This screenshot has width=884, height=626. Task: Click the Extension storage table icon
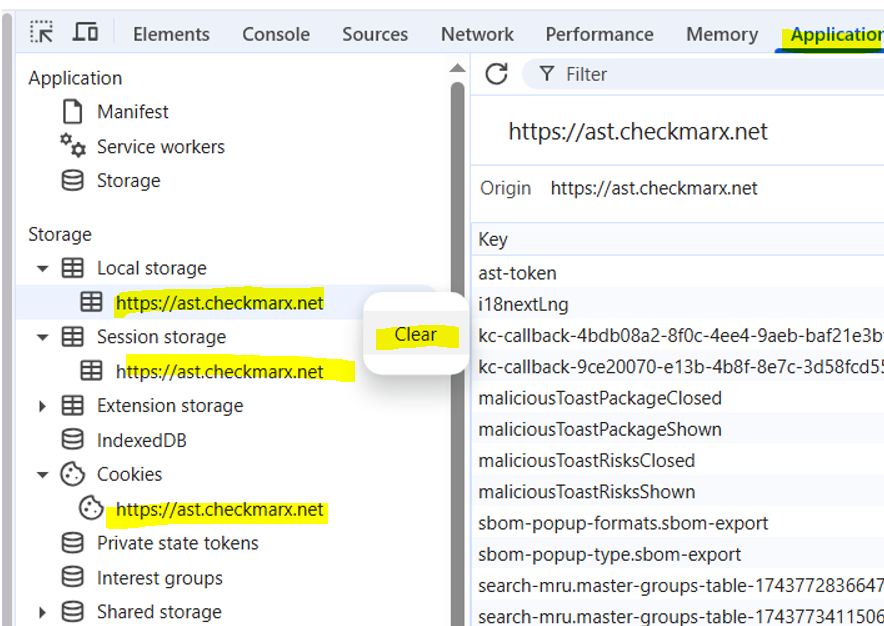72,405
